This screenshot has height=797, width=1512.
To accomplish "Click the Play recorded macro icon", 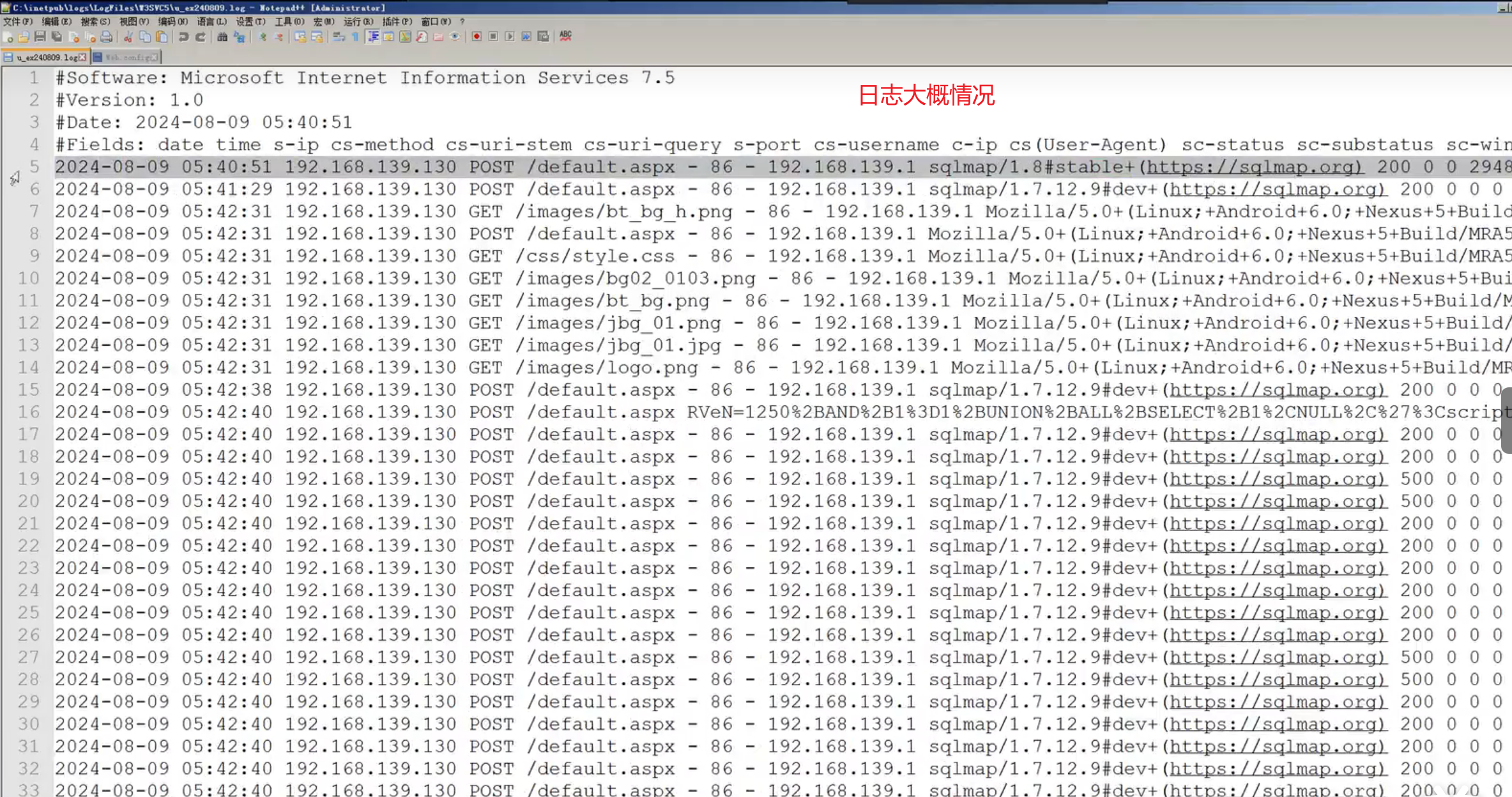I will click(510, 36).
